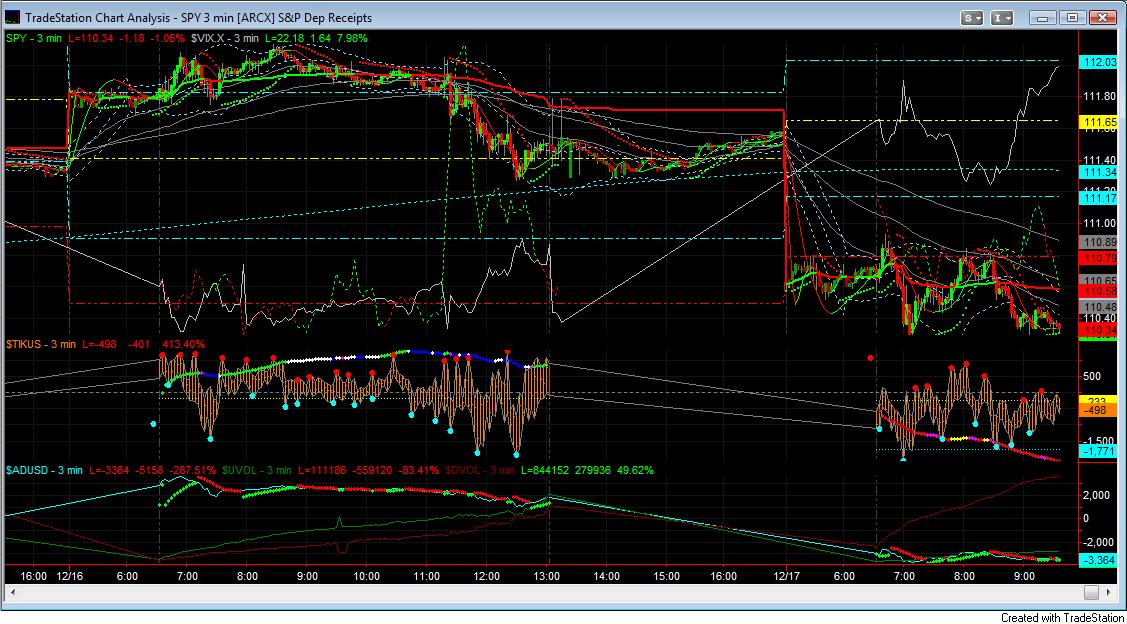Click the gray 110.48 price axis marker
This screenshot has height=624, width=1127.
pyautogui.click(x=1097, y=306)
